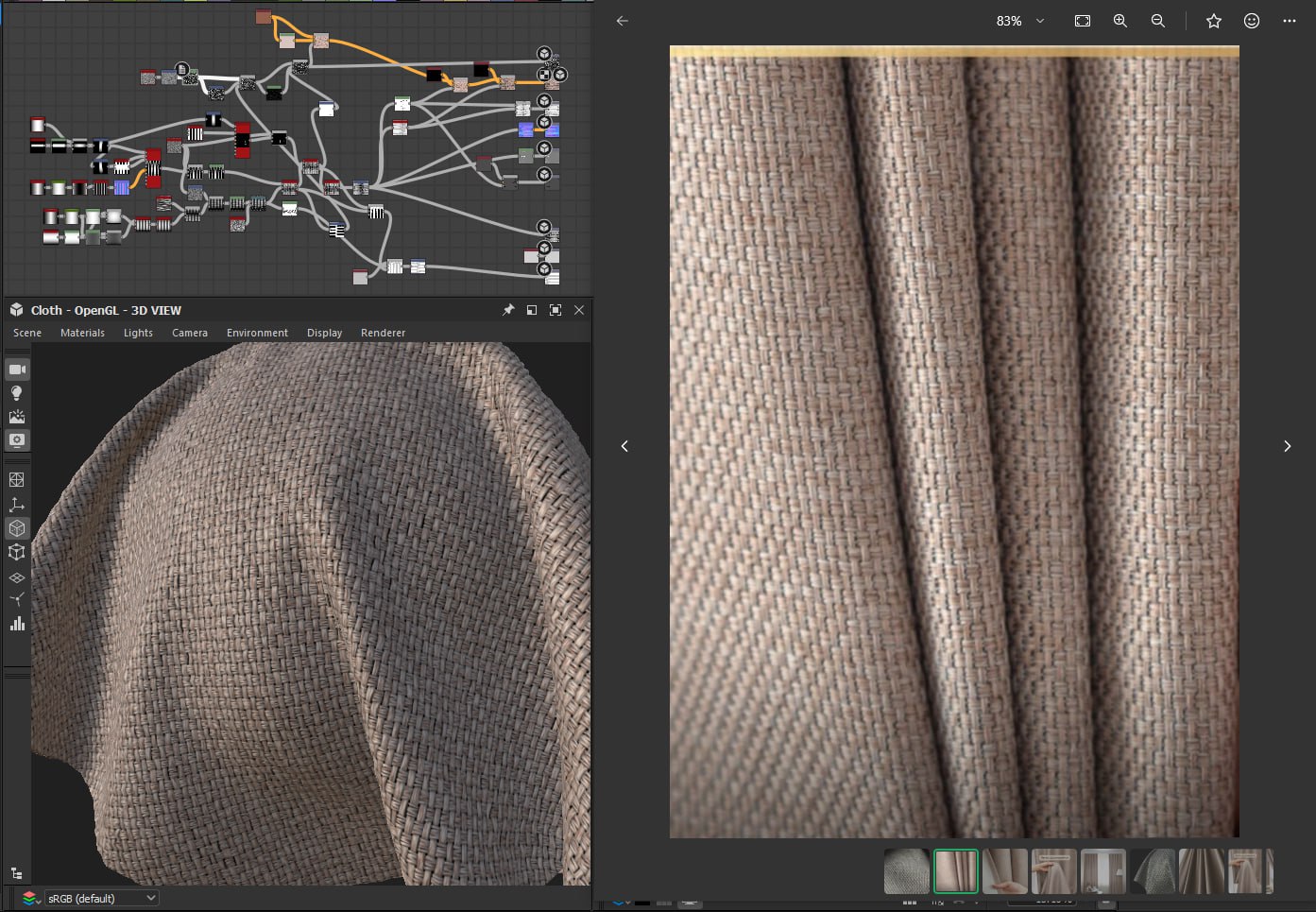1316x912 pixels.
Task: Click the flat plane grid icon
Action: [17, 576]
